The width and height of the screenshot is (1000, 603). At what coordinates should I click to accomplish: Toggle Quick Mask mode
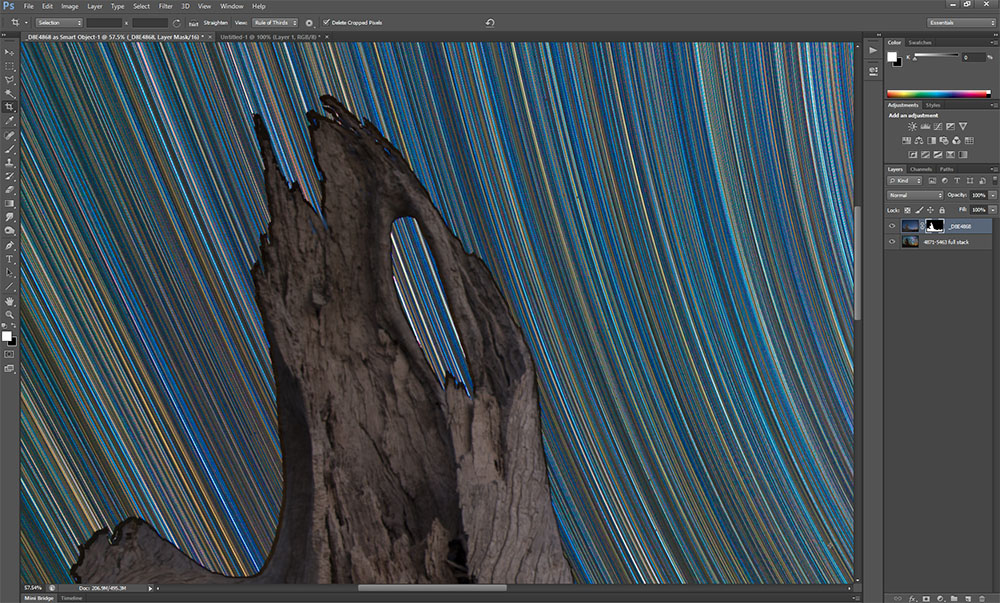click(9, 354)
